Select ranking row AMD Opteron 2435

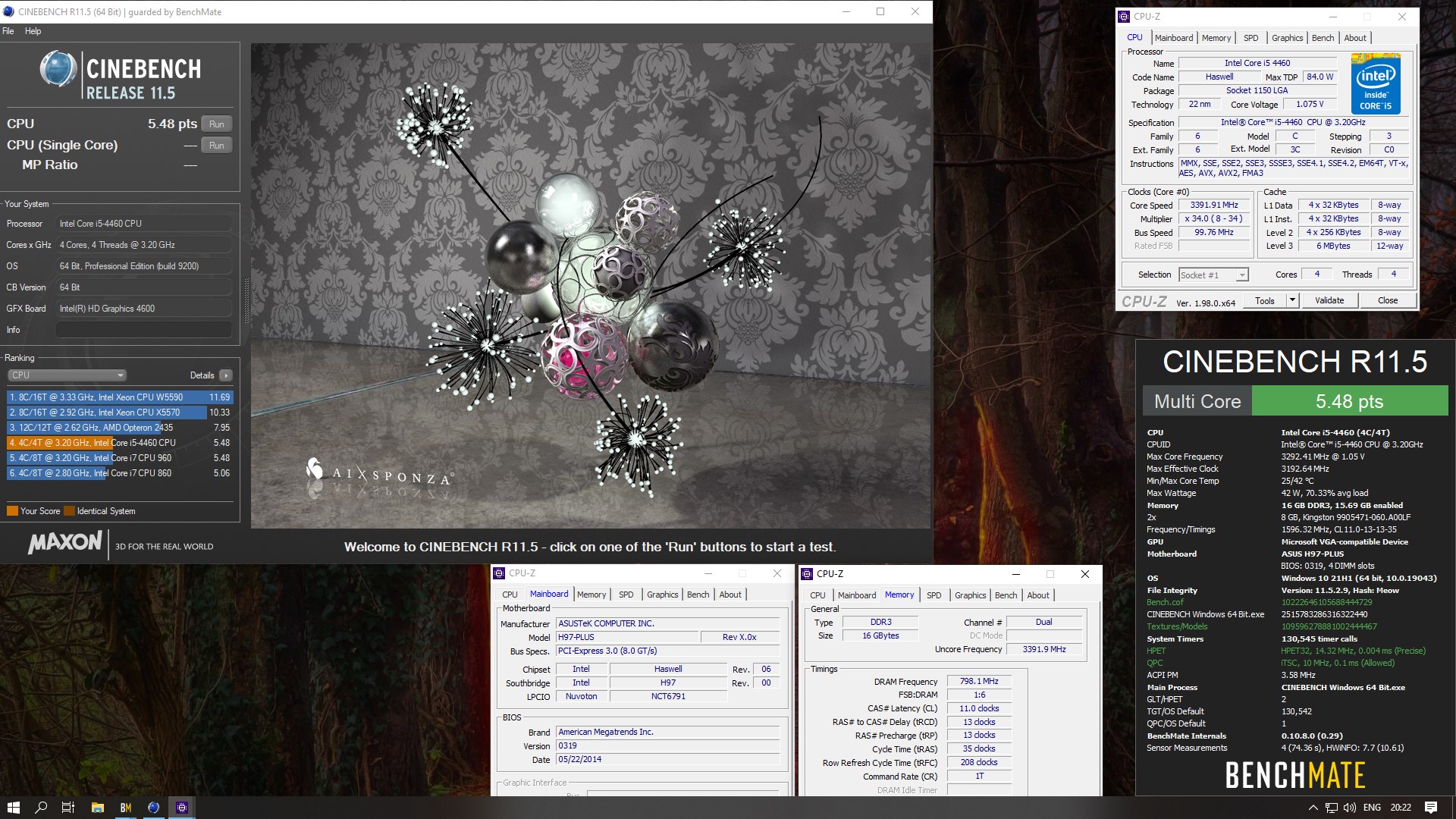[120, 428]
